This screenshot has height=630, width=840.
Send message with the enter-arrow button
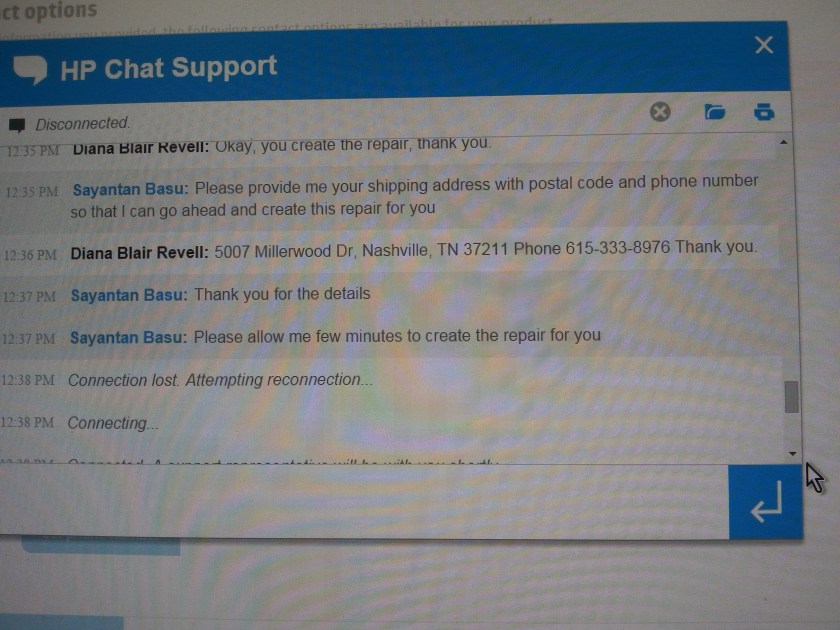(x=766, y=502)
